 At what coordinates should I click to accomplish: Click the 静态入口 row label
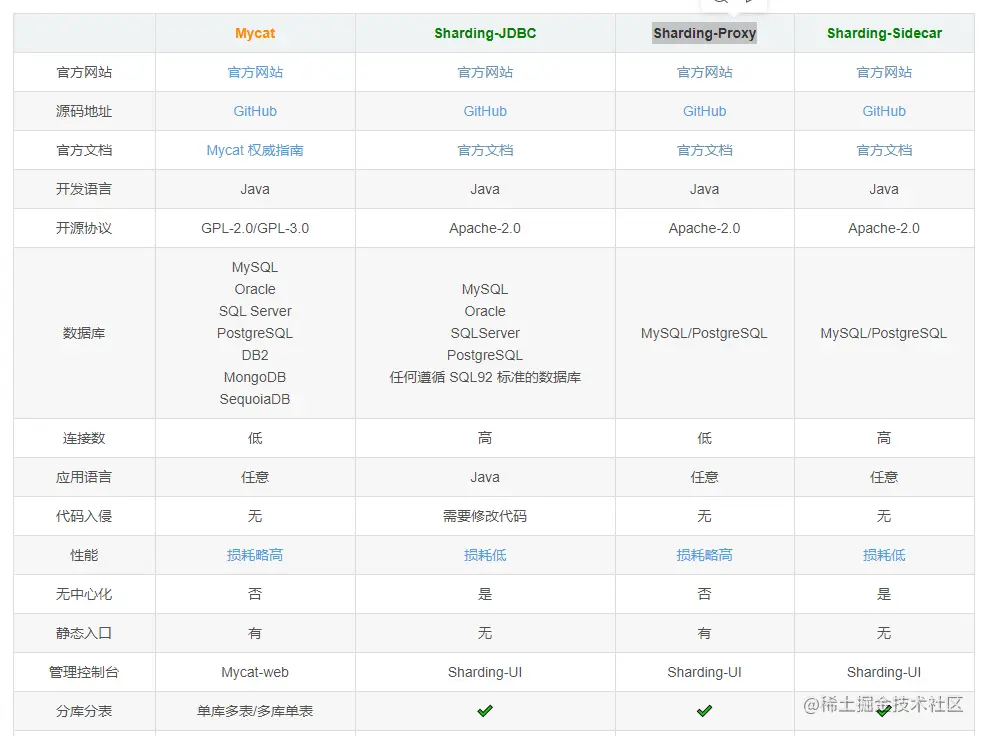point(84,633)
